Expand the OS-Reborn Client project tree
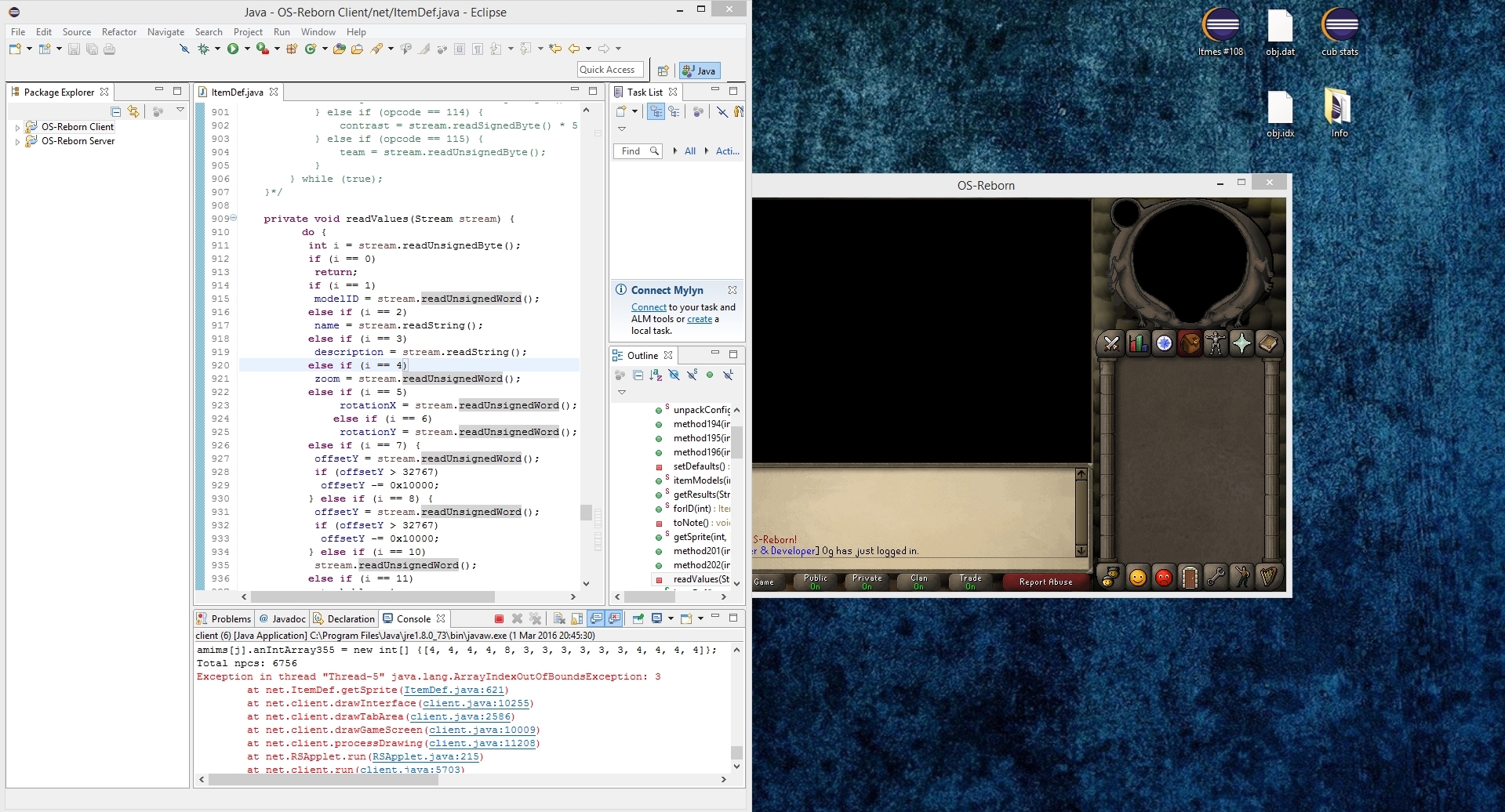This screenshot has height=812, width=1505. tap(17, 127)
